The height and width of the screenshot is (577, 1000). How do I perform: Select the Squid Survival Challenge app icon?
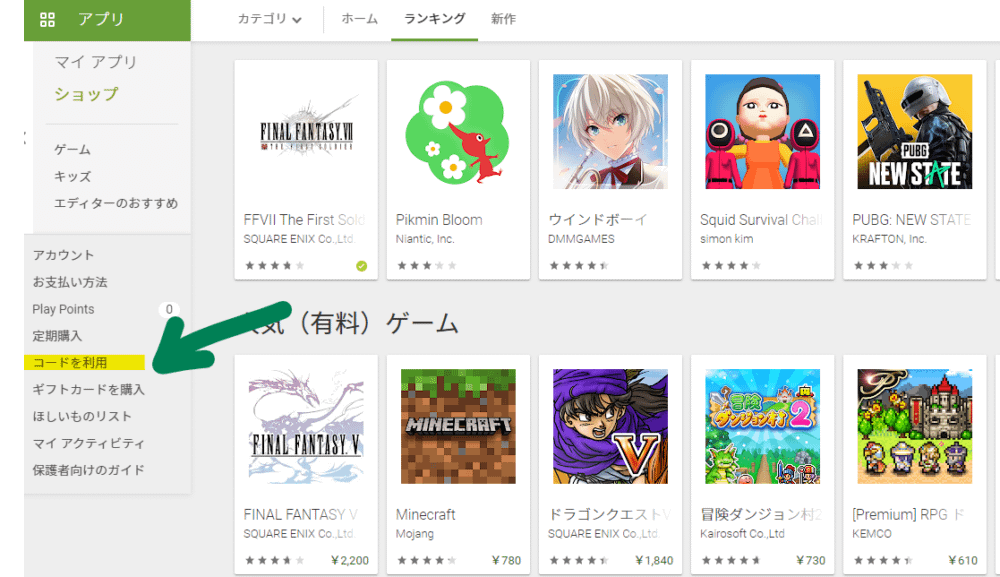[762, 131]
